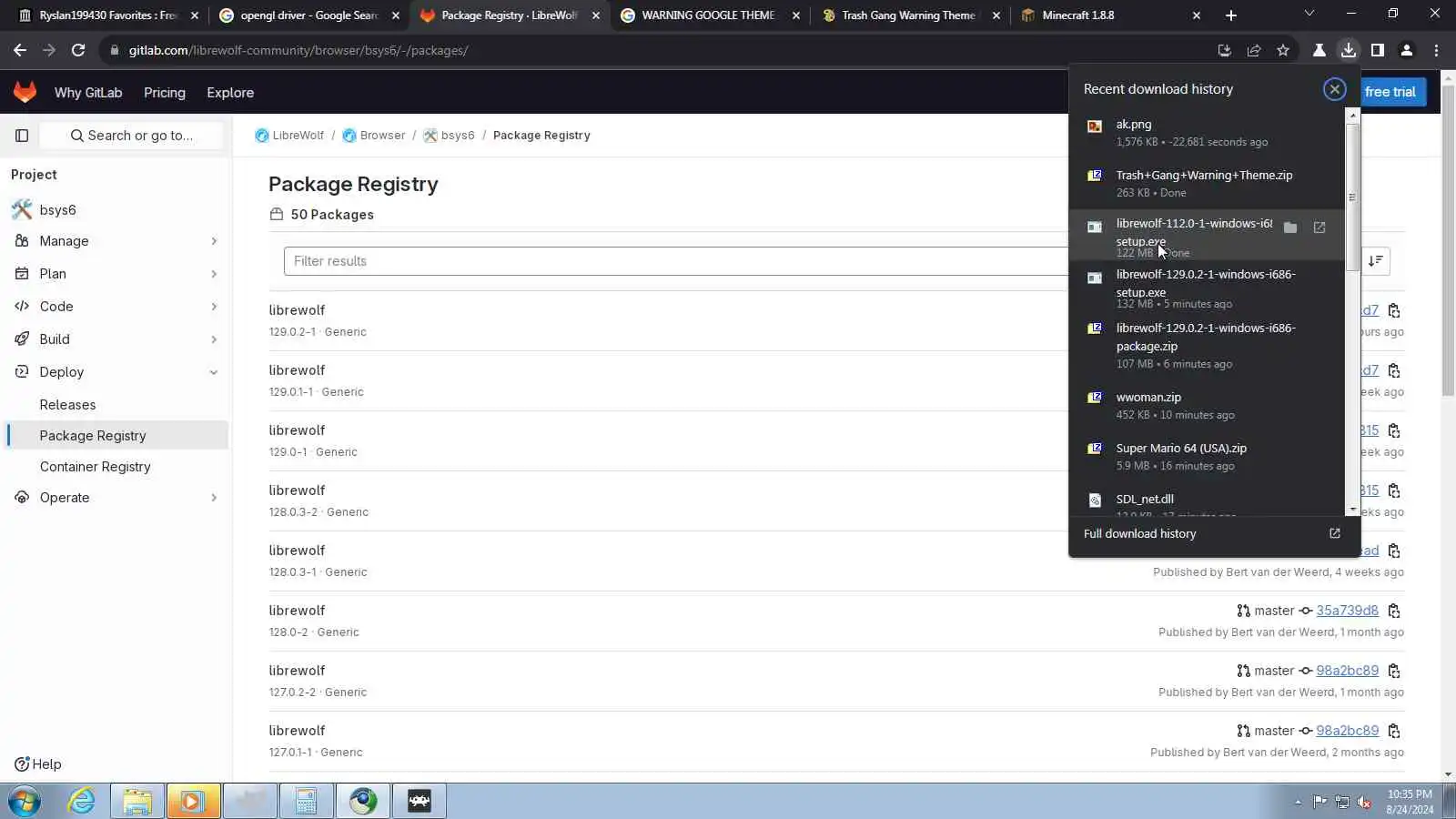The width and height of the screenshot is (1456, 819).
Task: Click the address bar URL
Action: 298,50
